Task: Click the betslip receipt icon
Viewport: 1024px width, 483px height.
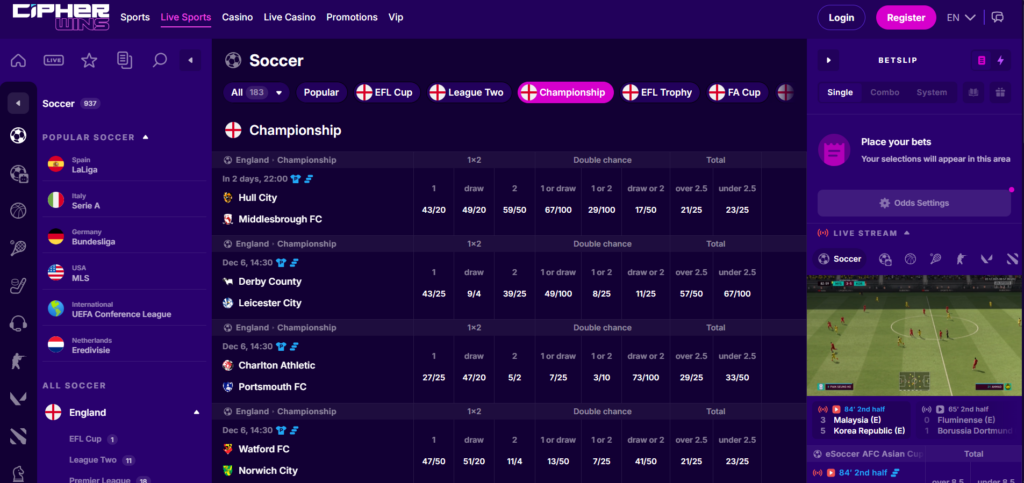Action: click(981, 61)
